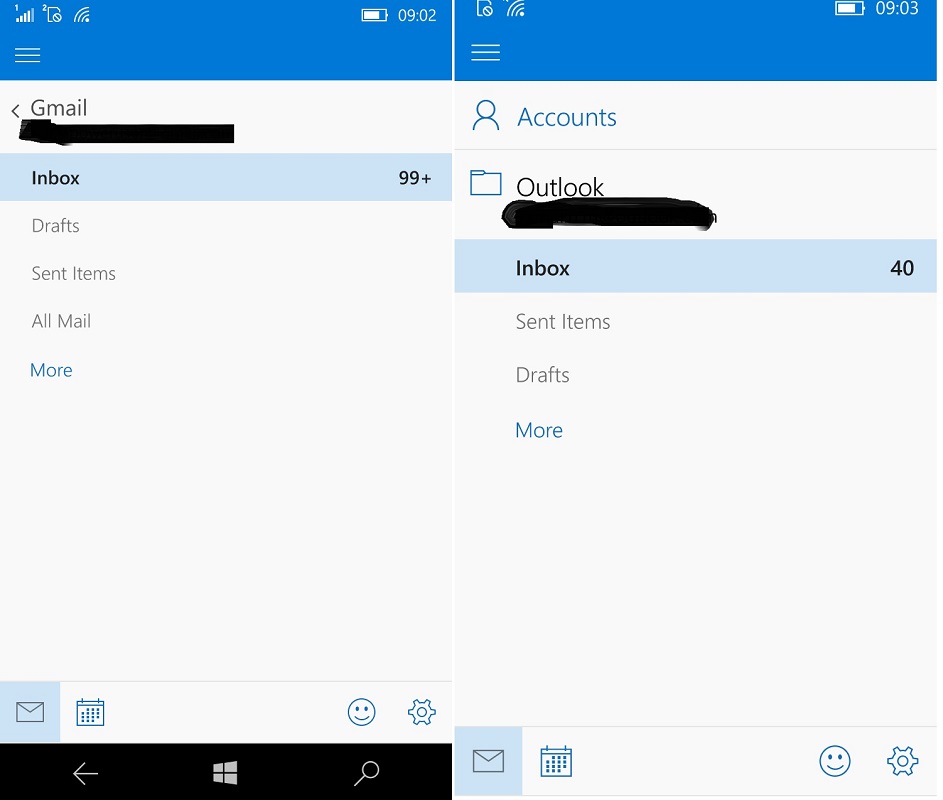This screenshot has height=800, width=943.
Task: Open Sent Items folder in Gmail screen
Action: 73,274
